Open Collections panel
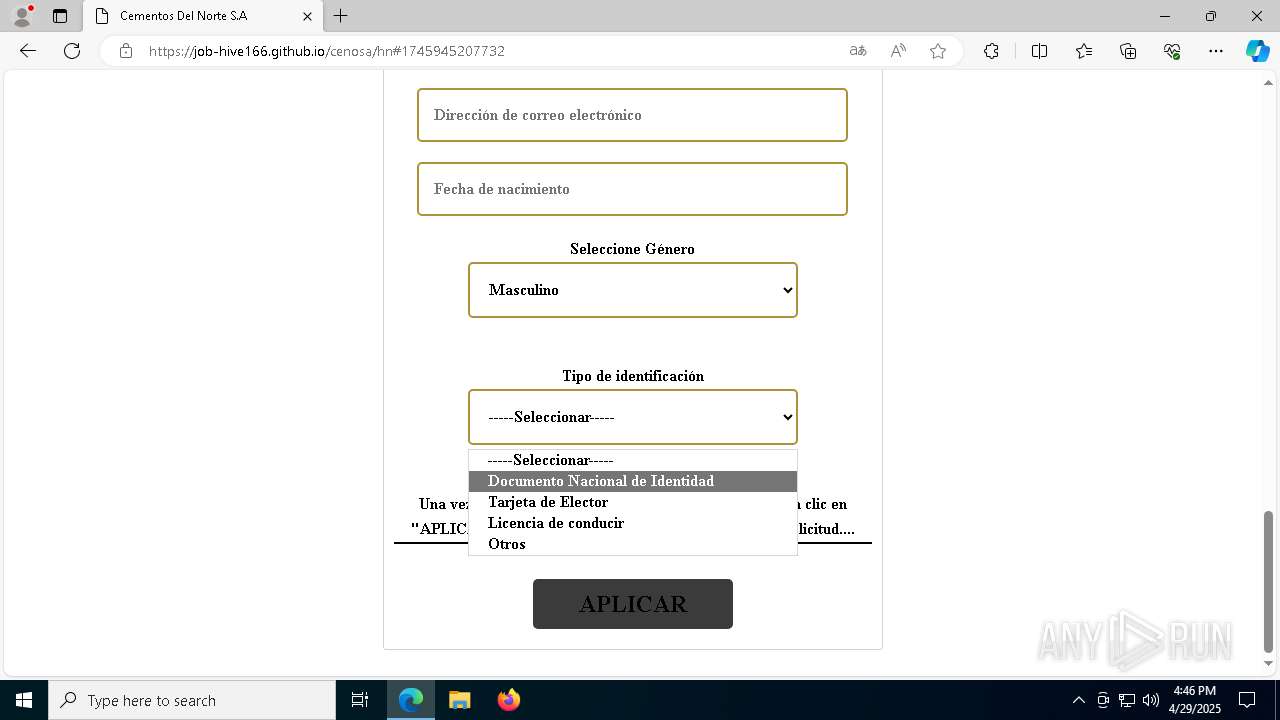 click(x=1128, y=51)
